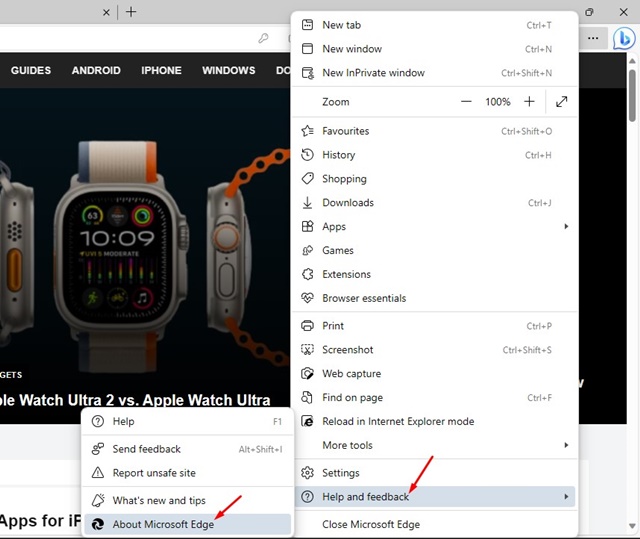Open the WINDOWS navigation link
This screenshot has height=539, width=640.
coord(229,71)
